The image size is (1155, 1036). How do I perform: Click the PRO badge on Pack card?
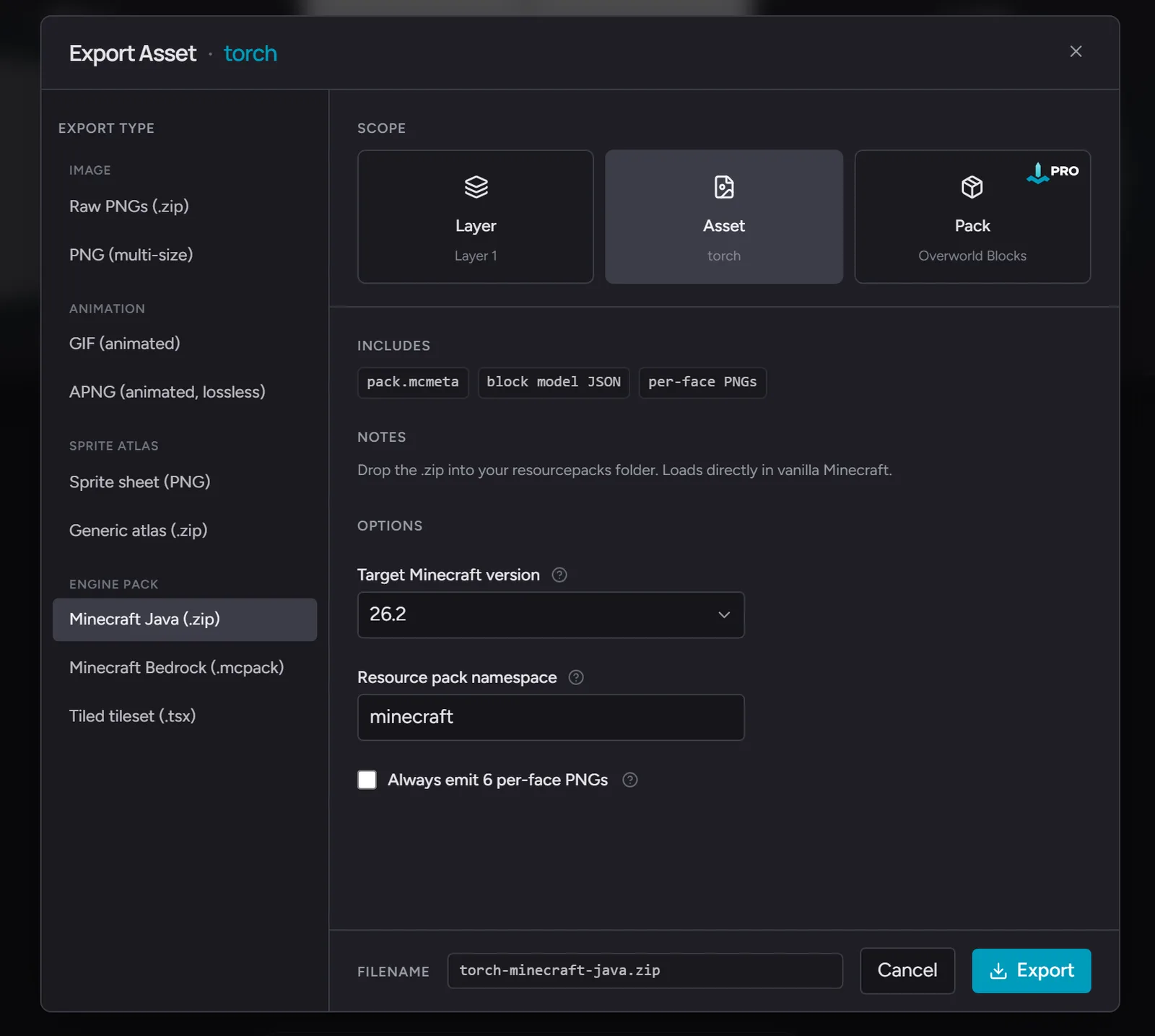coord(1053,172)
